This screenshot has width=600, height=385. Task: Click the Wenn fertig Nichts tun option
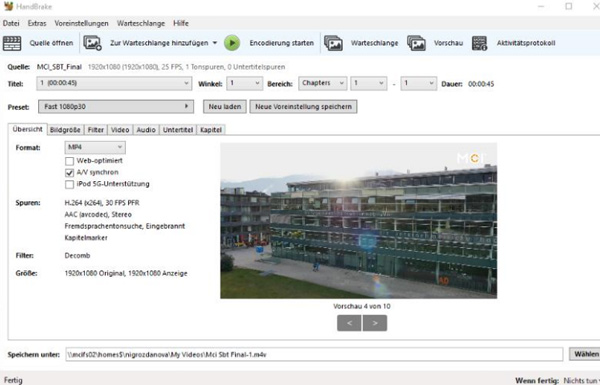(x=581, y=380)
